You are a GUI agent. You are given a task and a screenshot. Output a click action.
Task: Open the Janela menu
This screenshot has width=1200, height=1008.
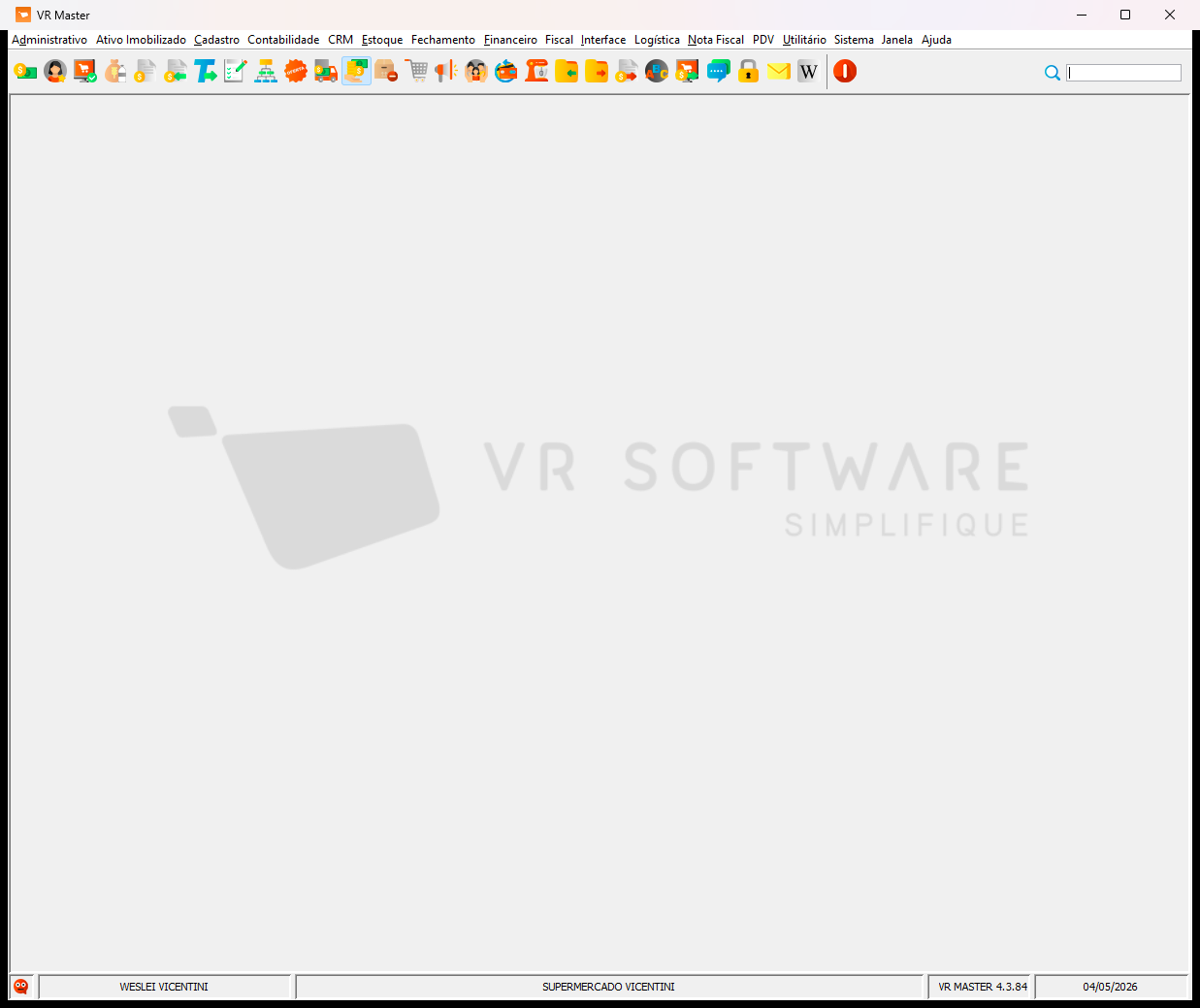(x=897, y=40)
